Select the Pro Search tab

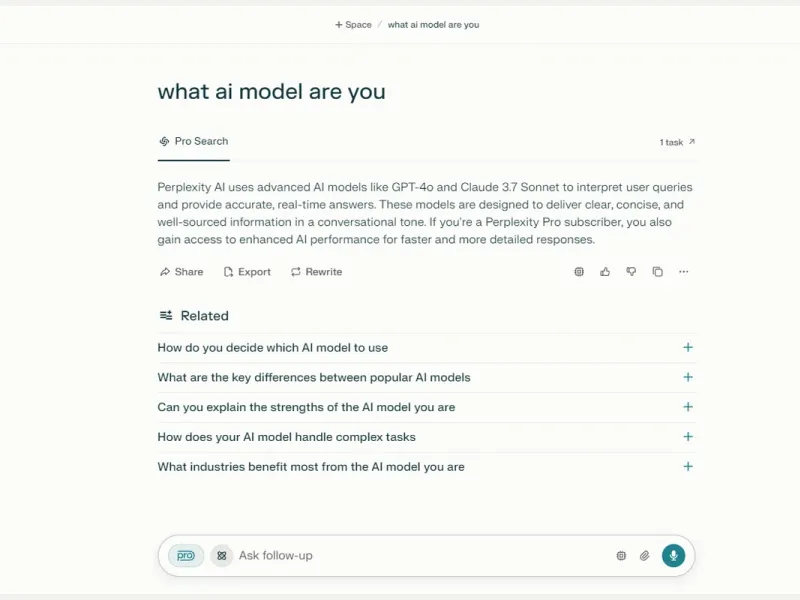(194, 141)
